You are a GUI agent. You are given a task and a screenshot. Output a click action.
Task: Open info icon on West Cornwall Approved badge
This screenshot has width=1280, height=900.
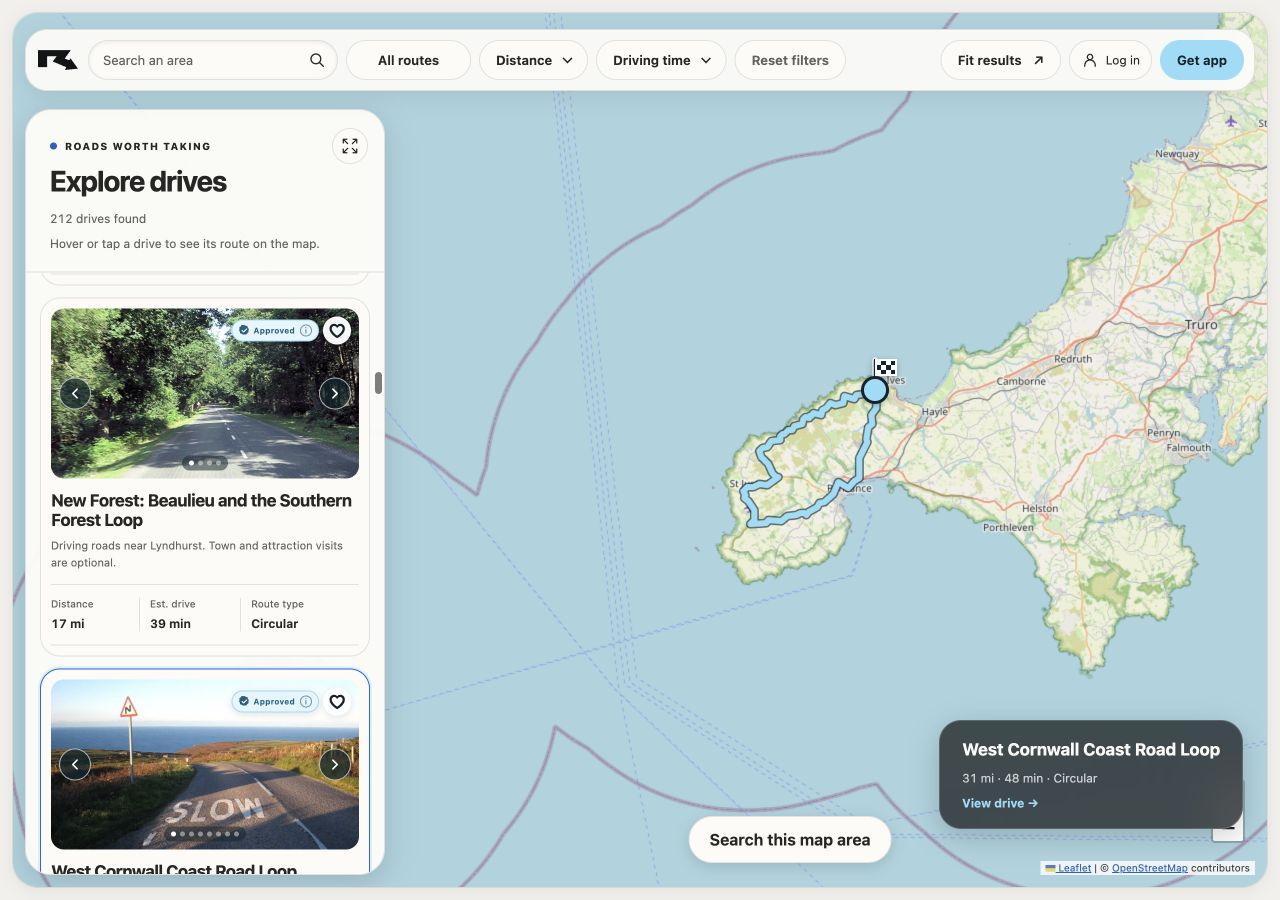pos(307,702)
